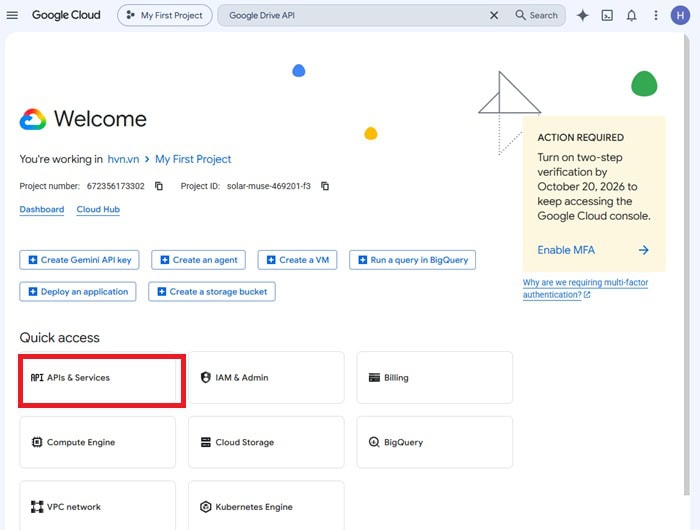Click the page vertical scrollbar
The height and width of the screenshot is (530, 700).
pyautogui.click(x=687, y=263)
